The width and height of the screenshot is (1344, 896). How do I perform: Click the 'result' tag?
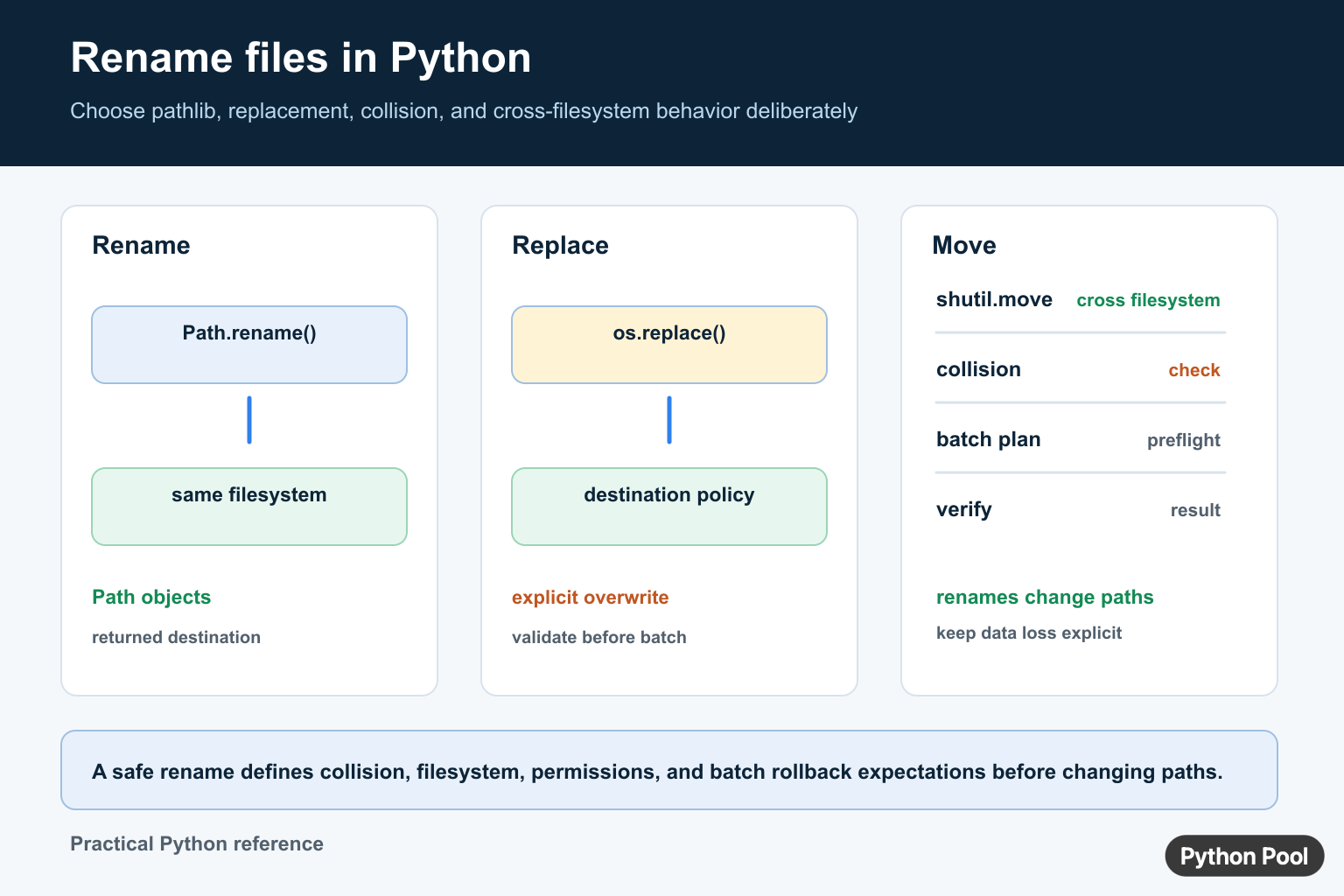(1195, 510)
